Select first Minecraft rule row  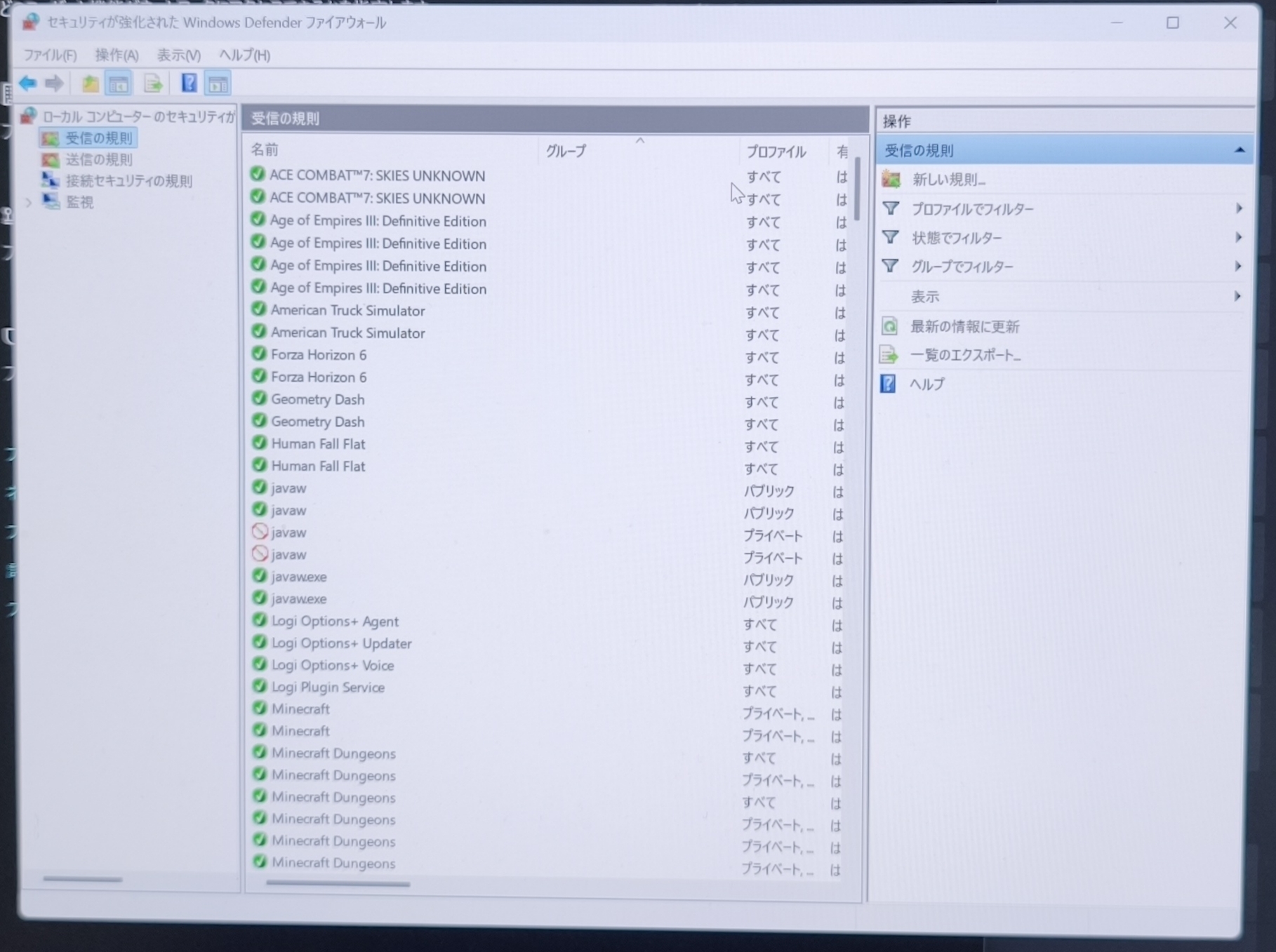300,709
